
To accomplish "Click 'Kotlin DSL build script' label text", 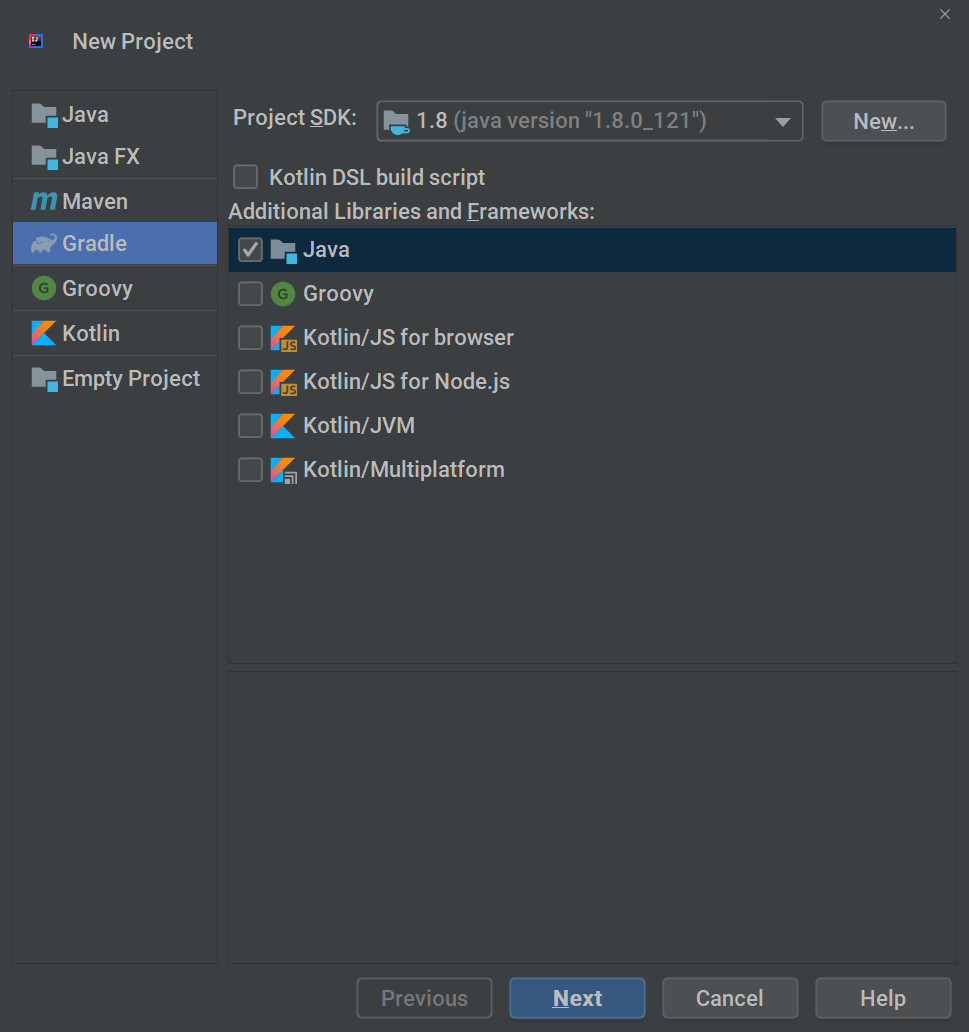I will [377, 178].
